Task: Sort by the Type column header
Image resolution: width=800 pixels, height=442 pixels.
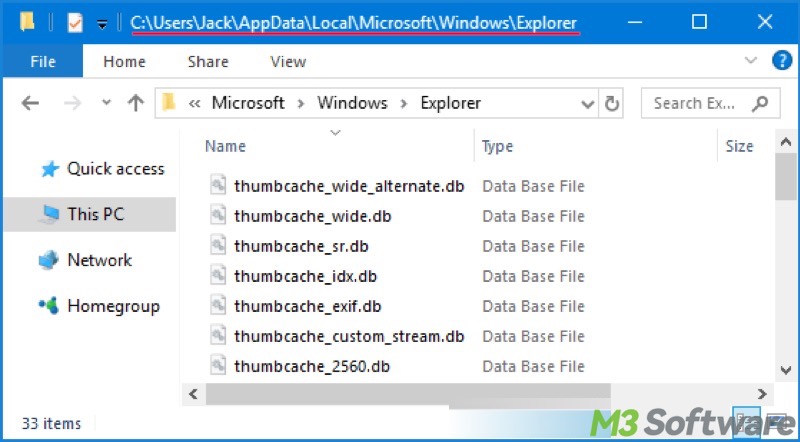Action: (x=497, y=146)
